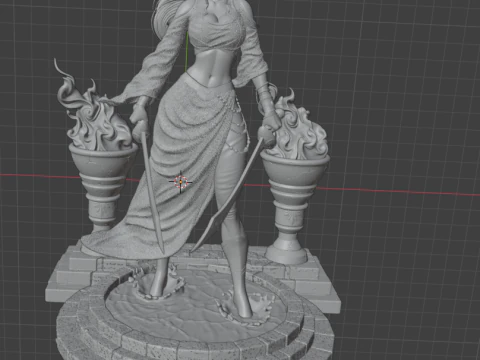The height and width of the screenshot is (360, 480).
Task: Select the curved scimitar blade
Action: pos(226,198)
